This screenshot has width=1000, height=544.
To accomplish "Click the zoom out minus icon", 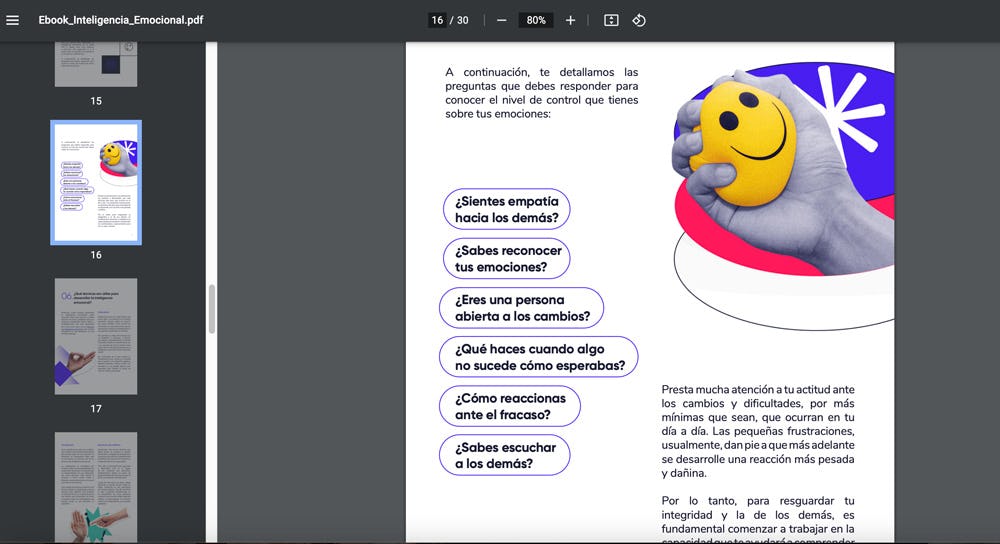I will pos(501,20).
